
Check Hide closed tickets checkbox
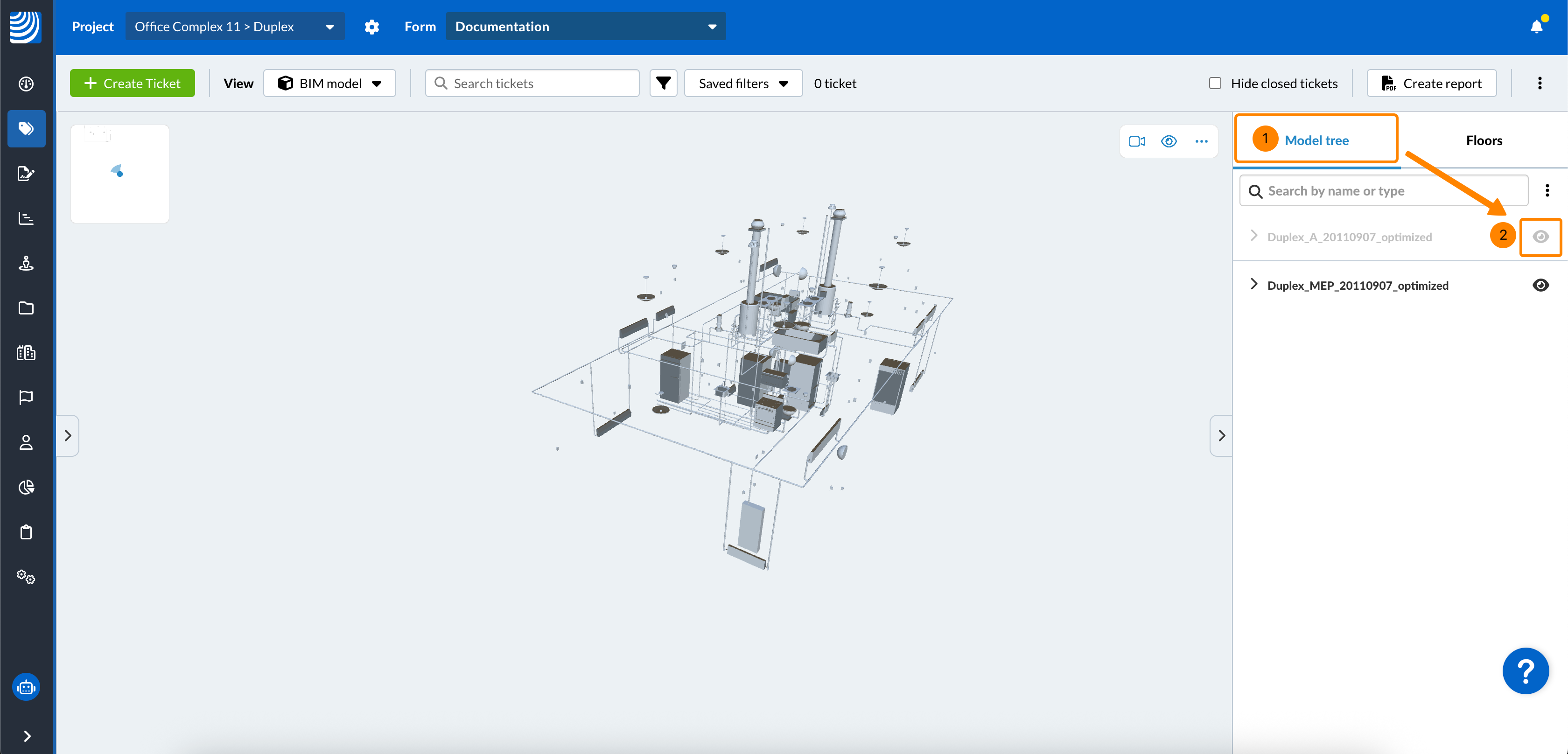pyautogui.click(x=1214, y=84)
